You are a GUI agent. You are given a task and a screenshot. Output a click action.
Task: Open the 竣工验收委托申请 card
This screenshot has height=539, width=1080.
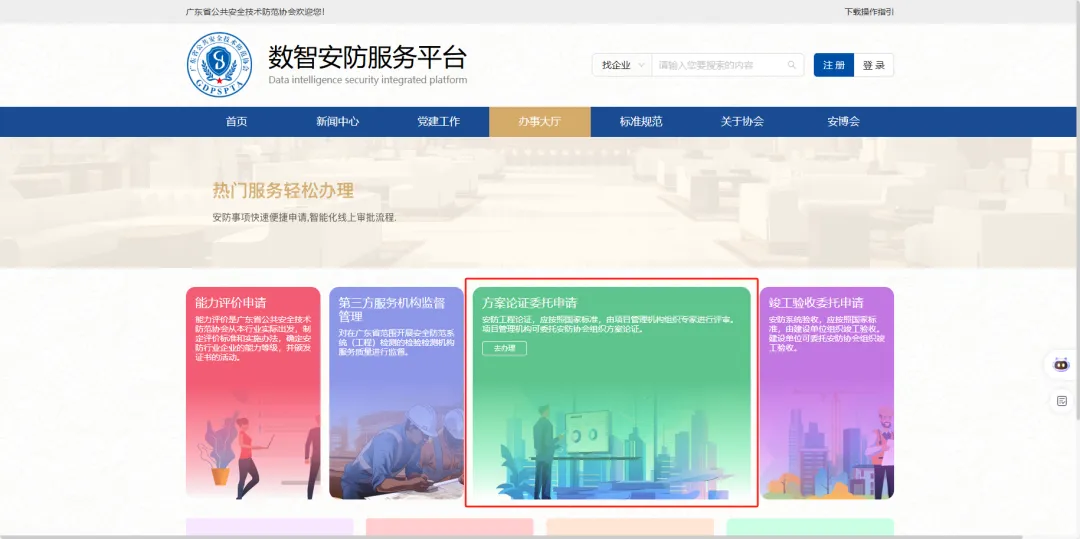(x=827, y=393)
